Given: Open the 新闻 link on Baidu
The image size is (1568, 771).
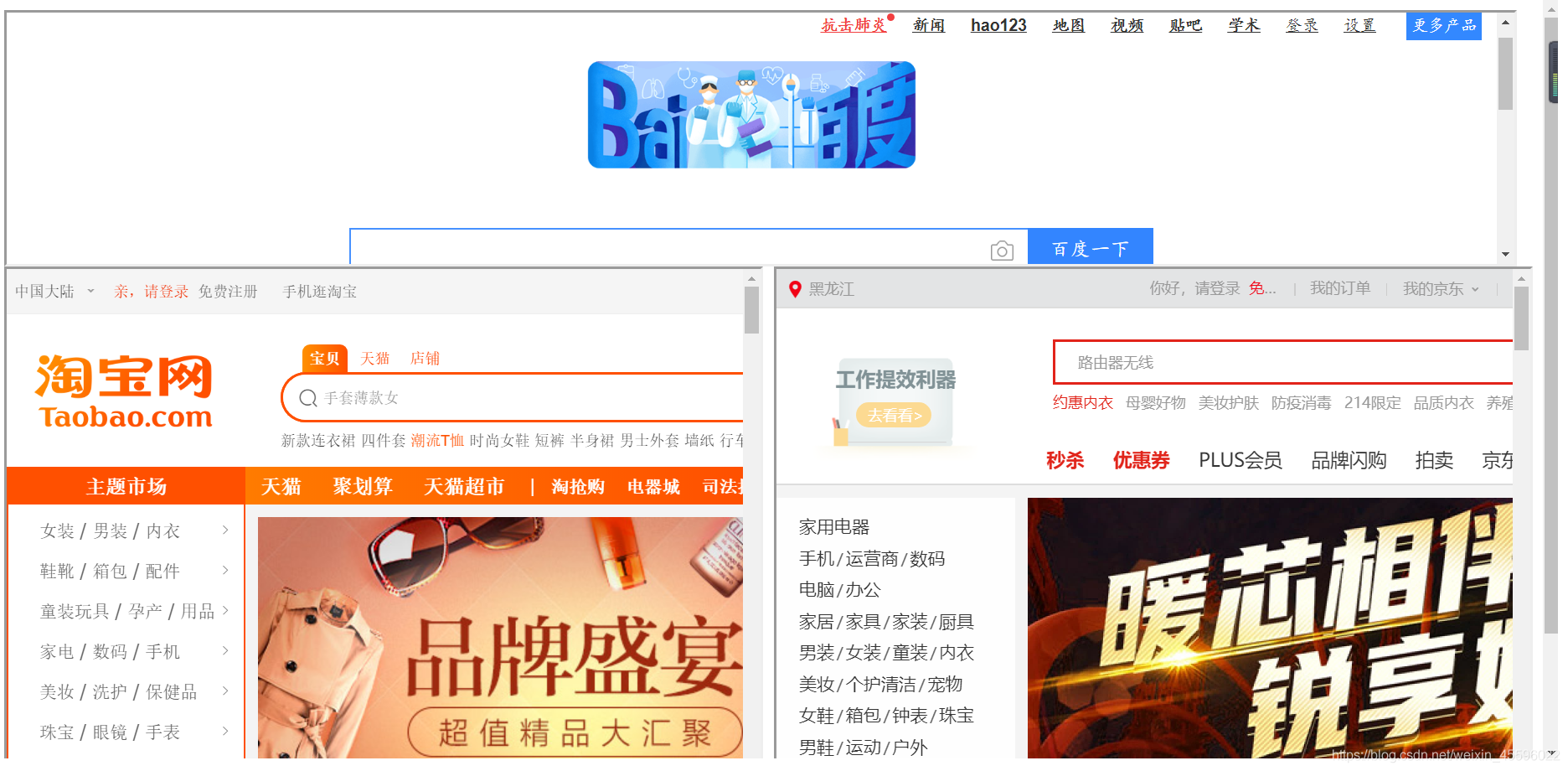Looking at the screenshot, I should (x=929, y=25).
